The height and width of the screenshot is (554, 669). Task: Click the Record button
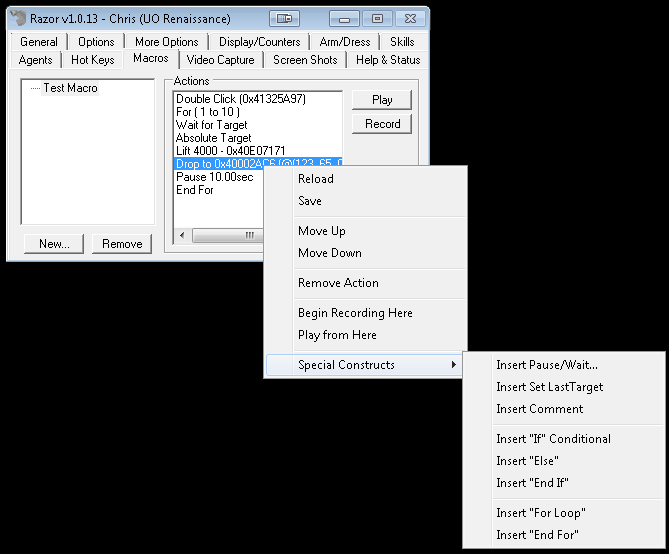(x=382, y=124)
